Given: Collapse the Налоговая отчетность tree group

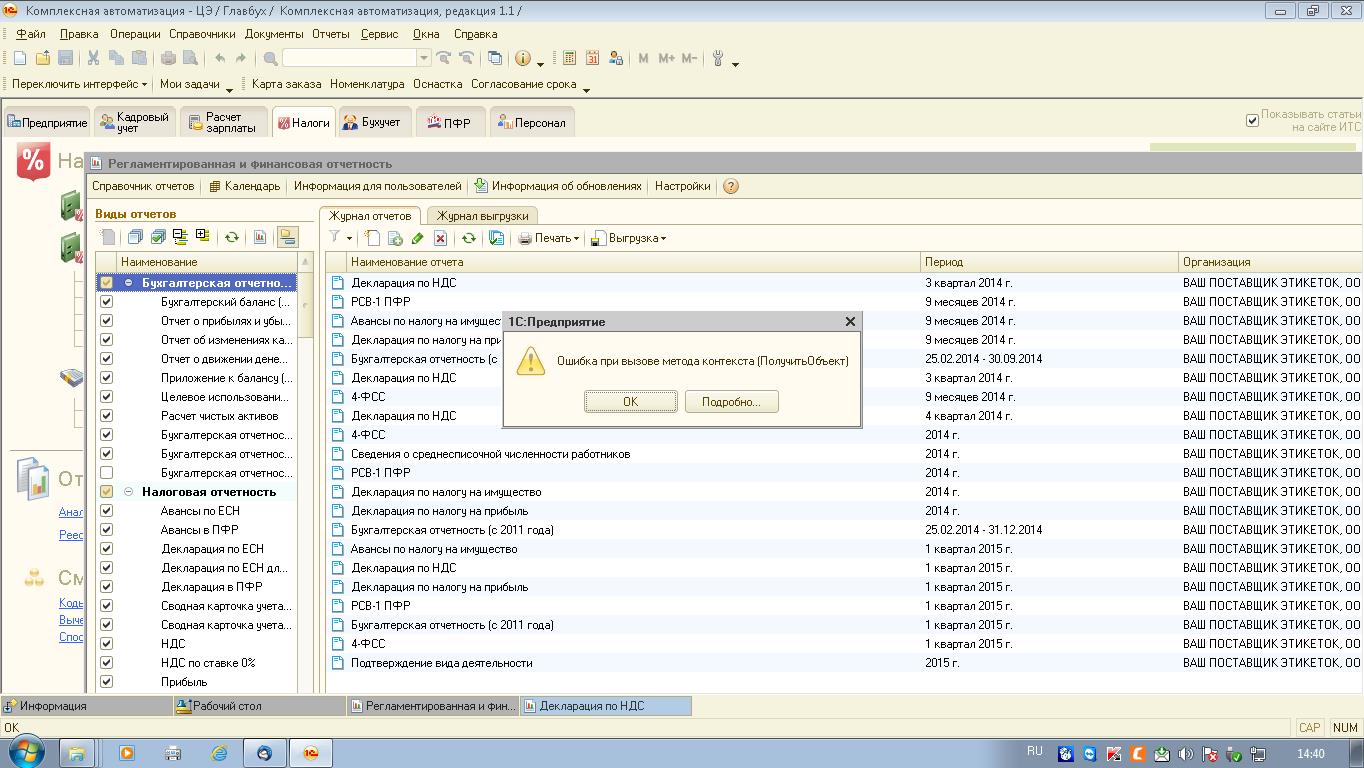Looking at the screenshot, I should click(x=129, y=492).
